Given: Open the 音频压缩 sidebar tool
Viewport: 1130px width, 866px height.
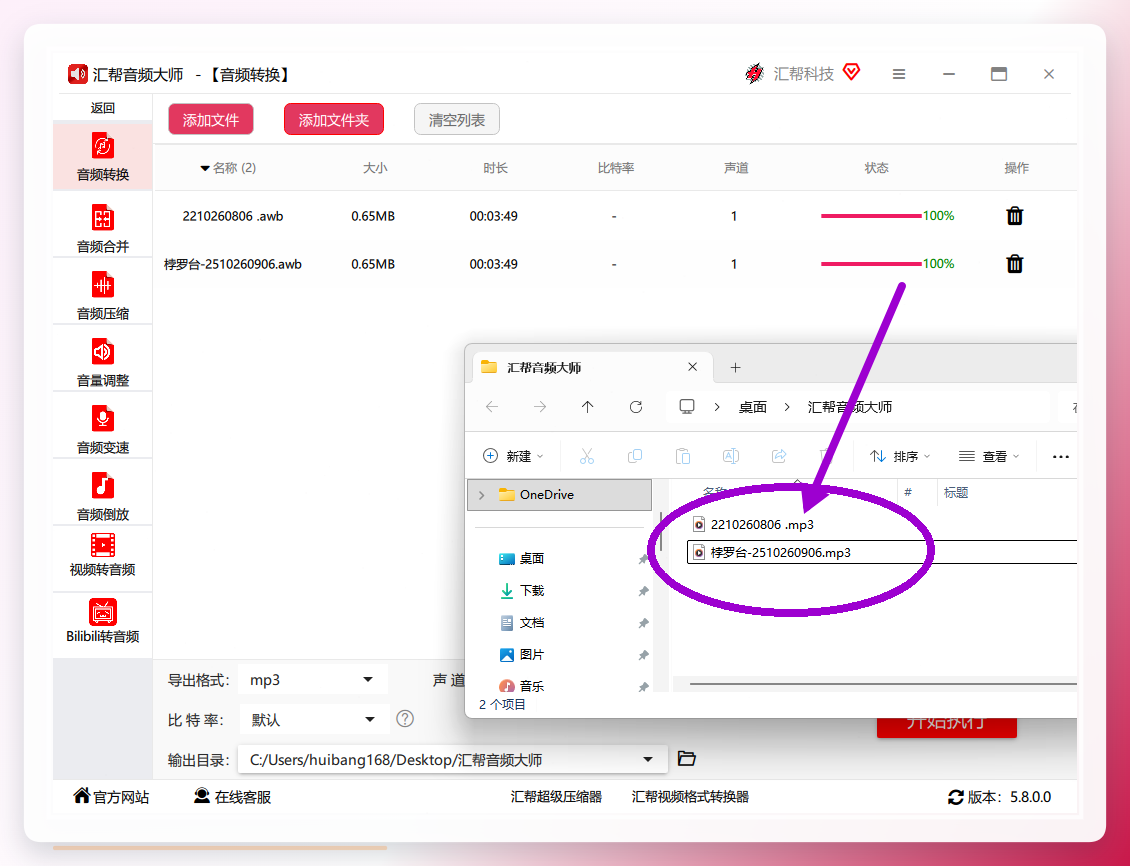Looking at the screenshot, I should click(102, 295).
